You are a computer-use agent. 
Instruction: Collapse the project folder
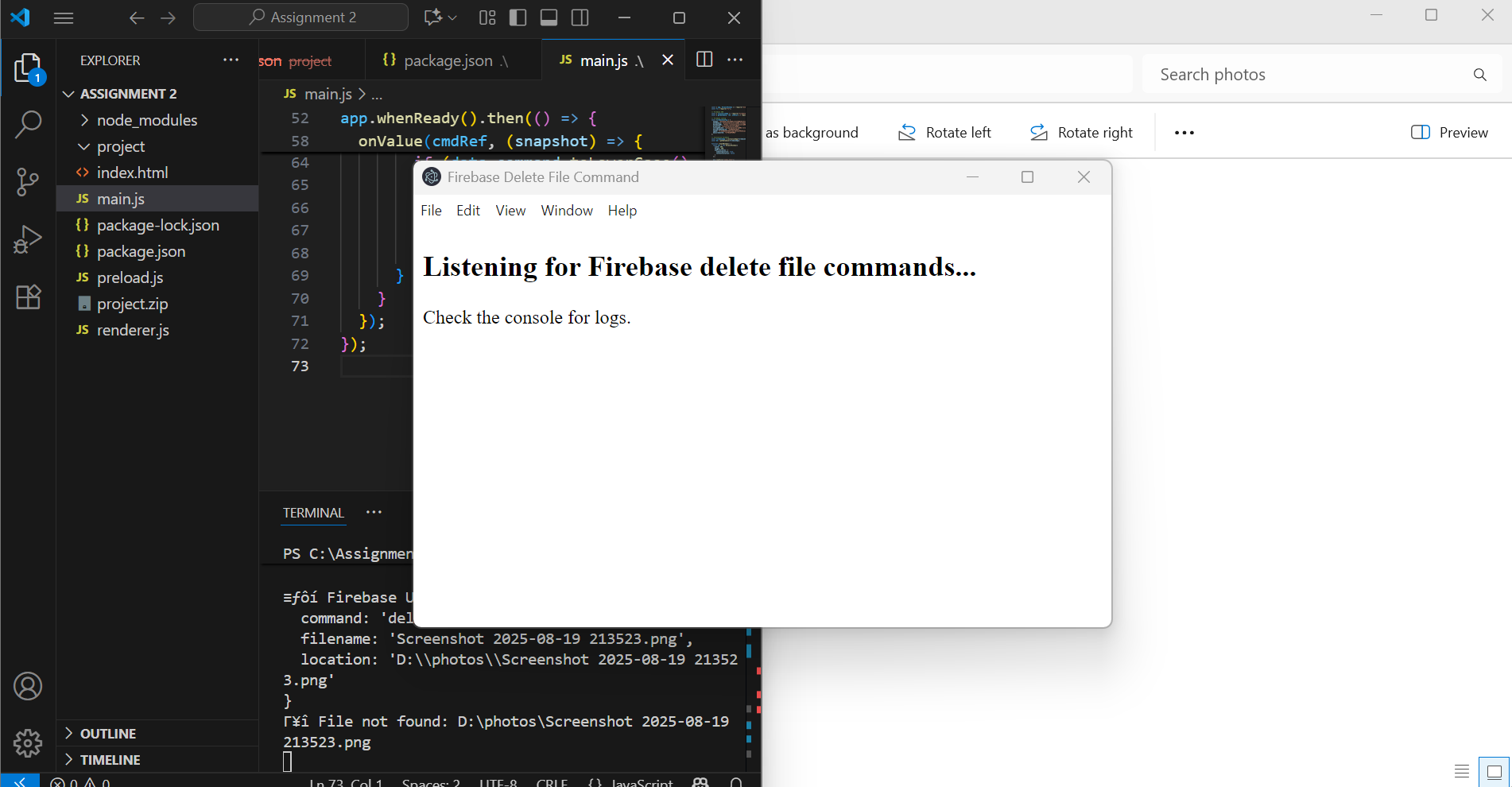point(120,146)
